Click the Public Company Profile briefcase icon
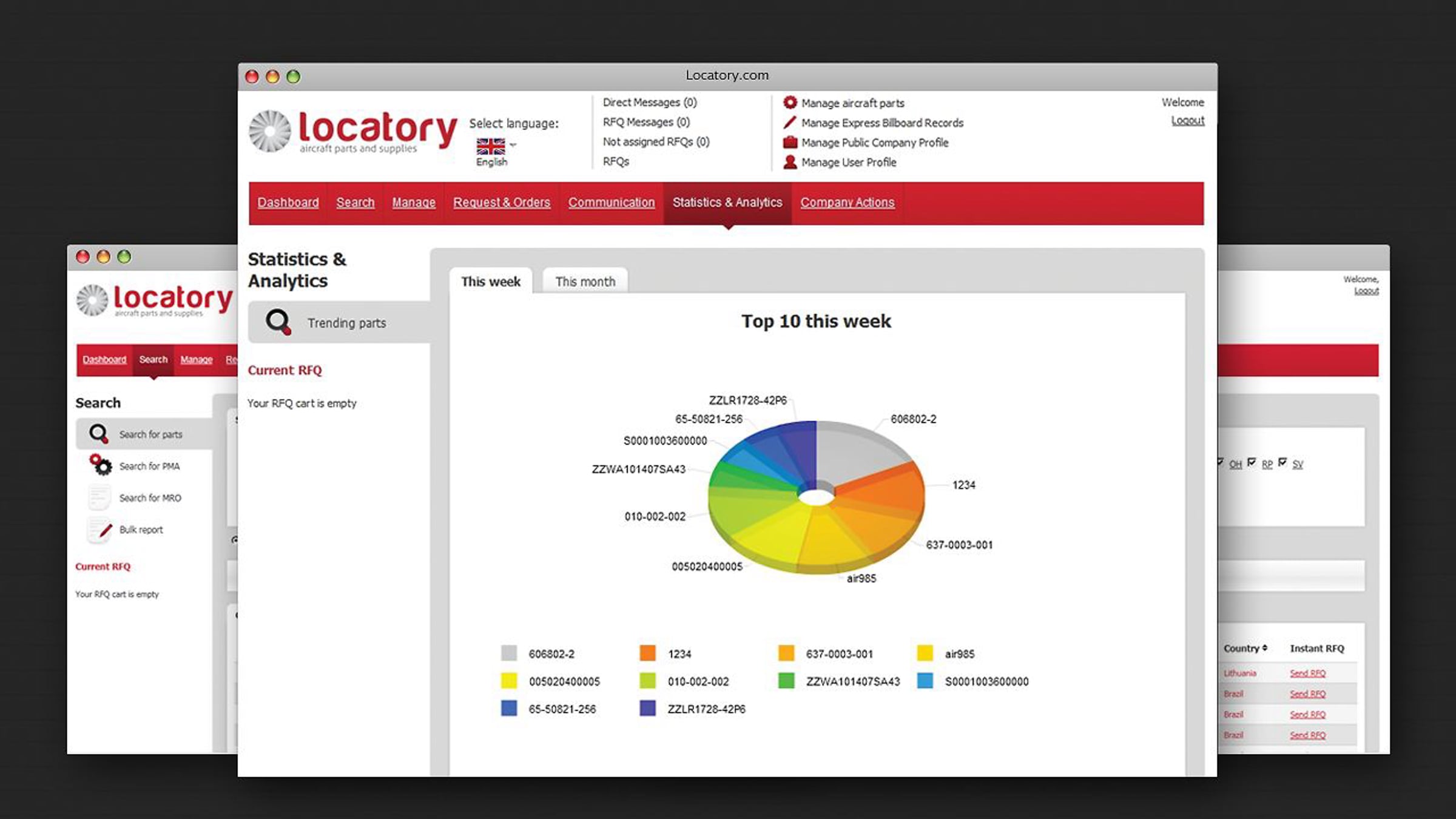 (x=790, y=143)
